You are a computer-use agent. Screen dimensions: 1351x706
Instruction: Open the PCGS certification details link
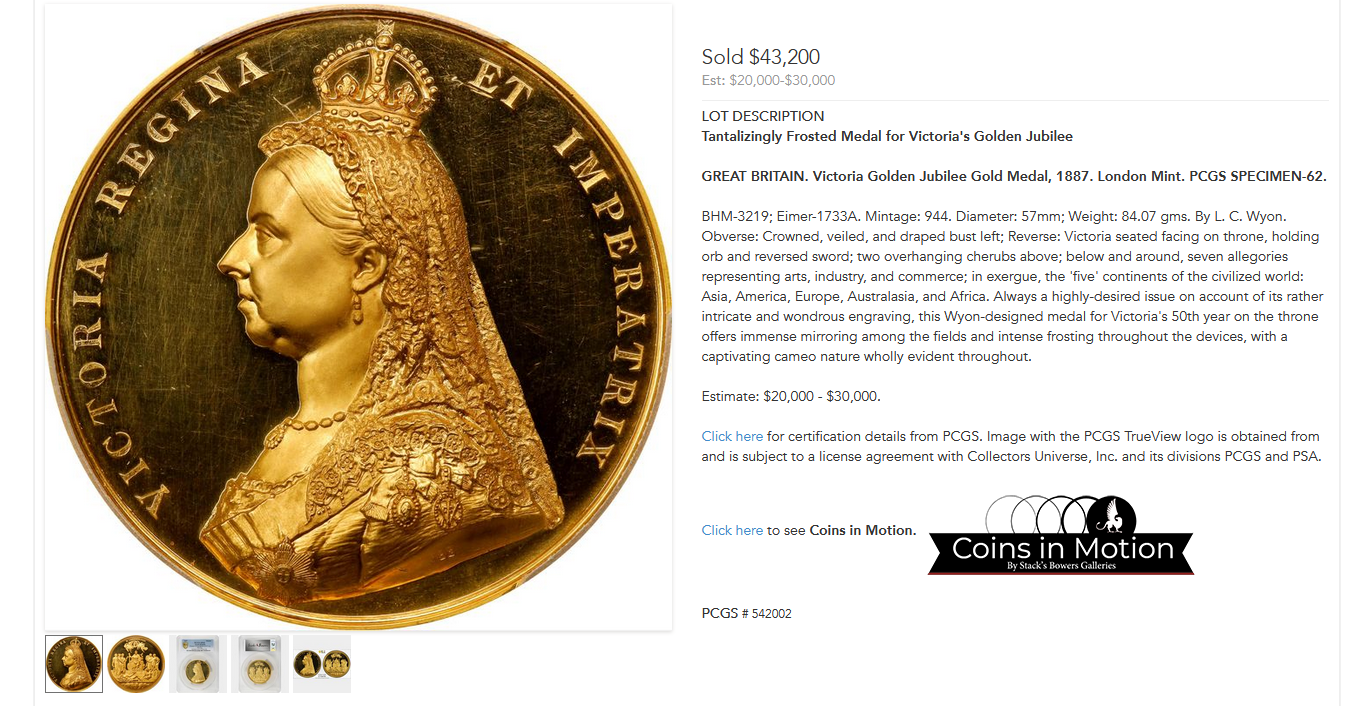click(732, 436)
